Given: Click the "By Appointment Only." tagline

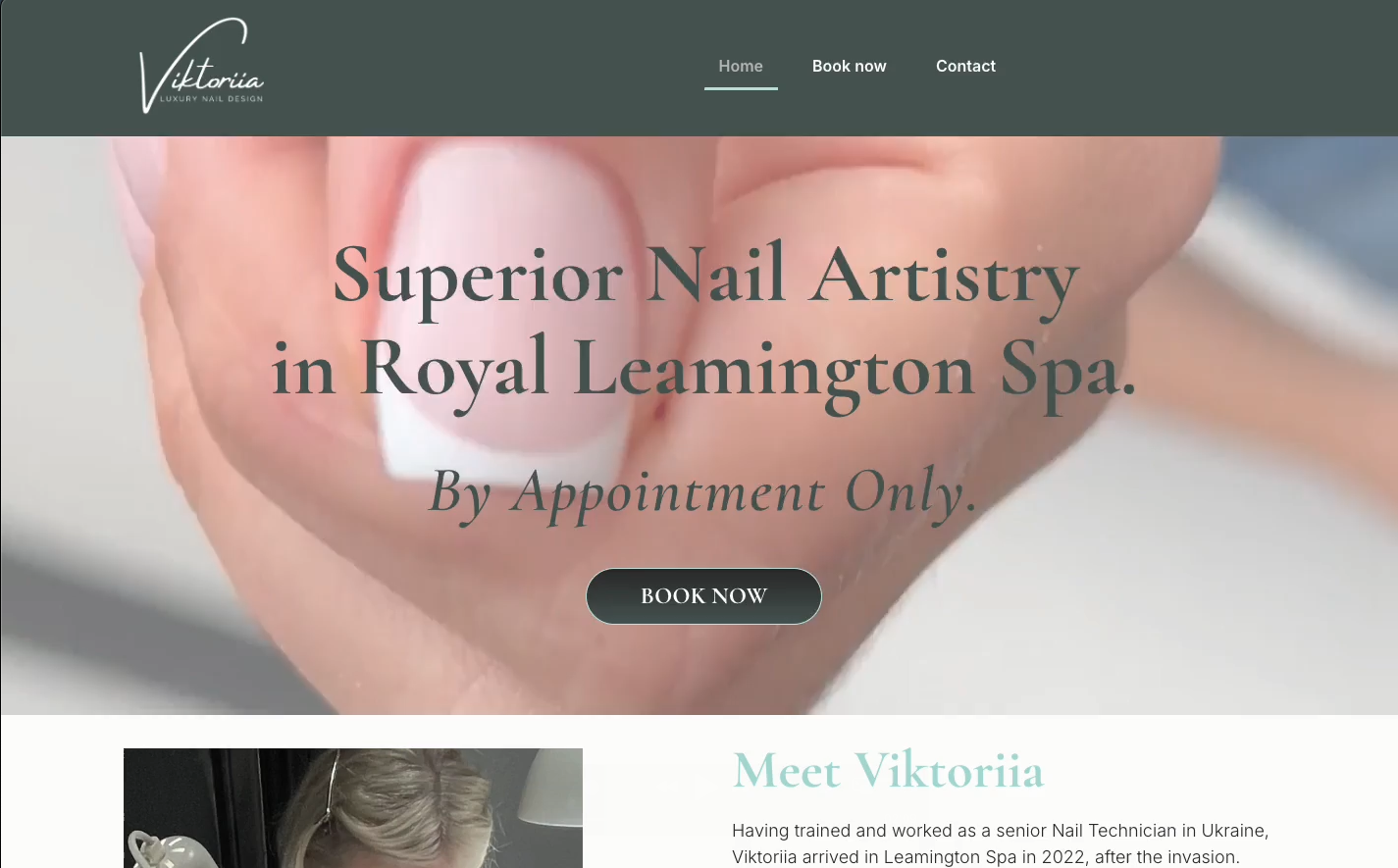Looking at the screenshot, I should 703,492.
